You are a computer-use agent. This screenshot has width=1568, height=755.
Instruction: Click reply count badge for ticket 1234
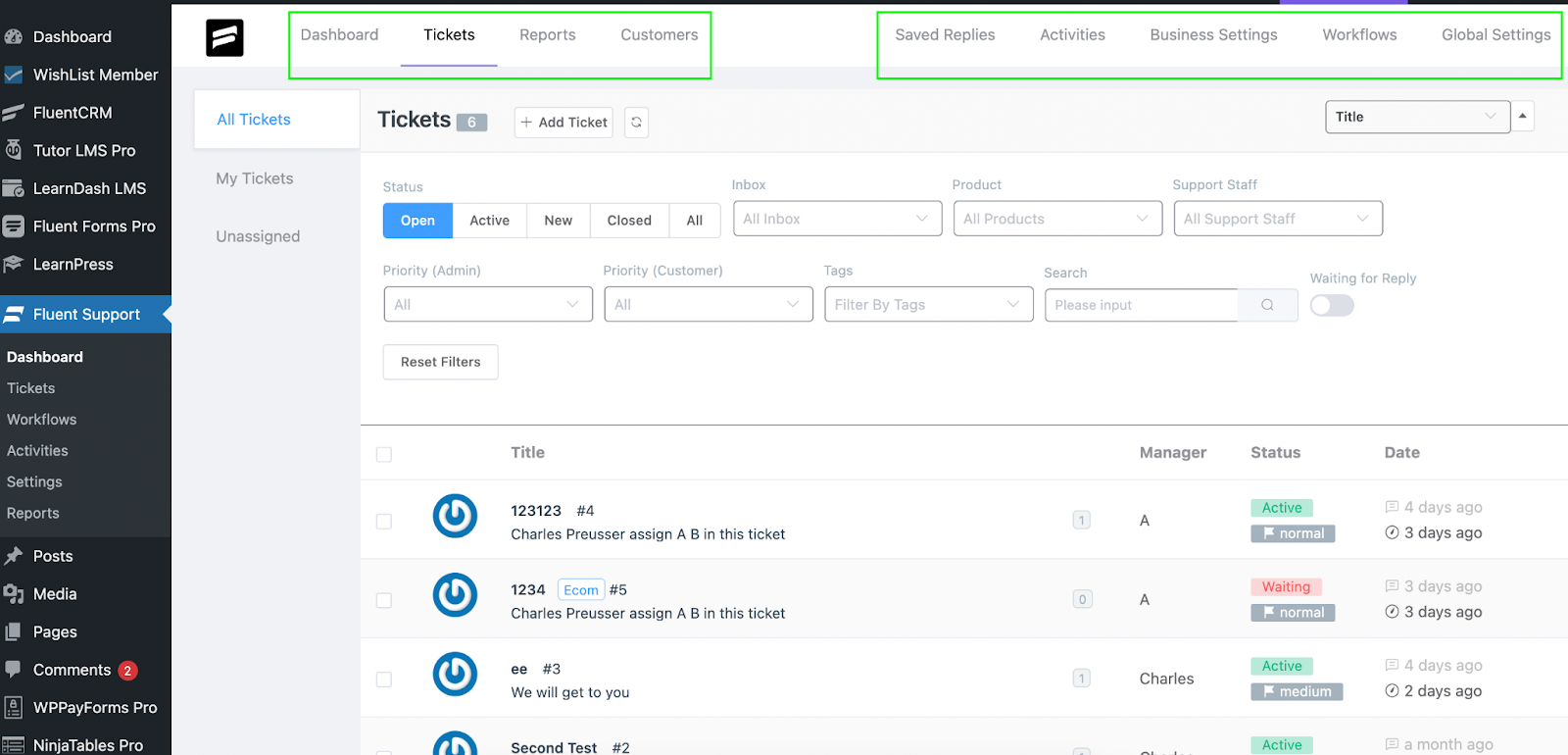1082,599
